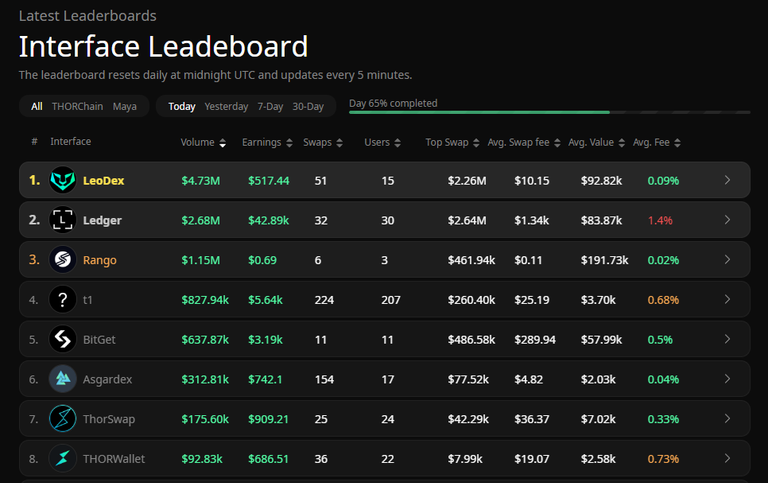The height and width of the screenshot is (483, 768).
Task: Expand the LeoDex row chevron
Action: [727, 180]
